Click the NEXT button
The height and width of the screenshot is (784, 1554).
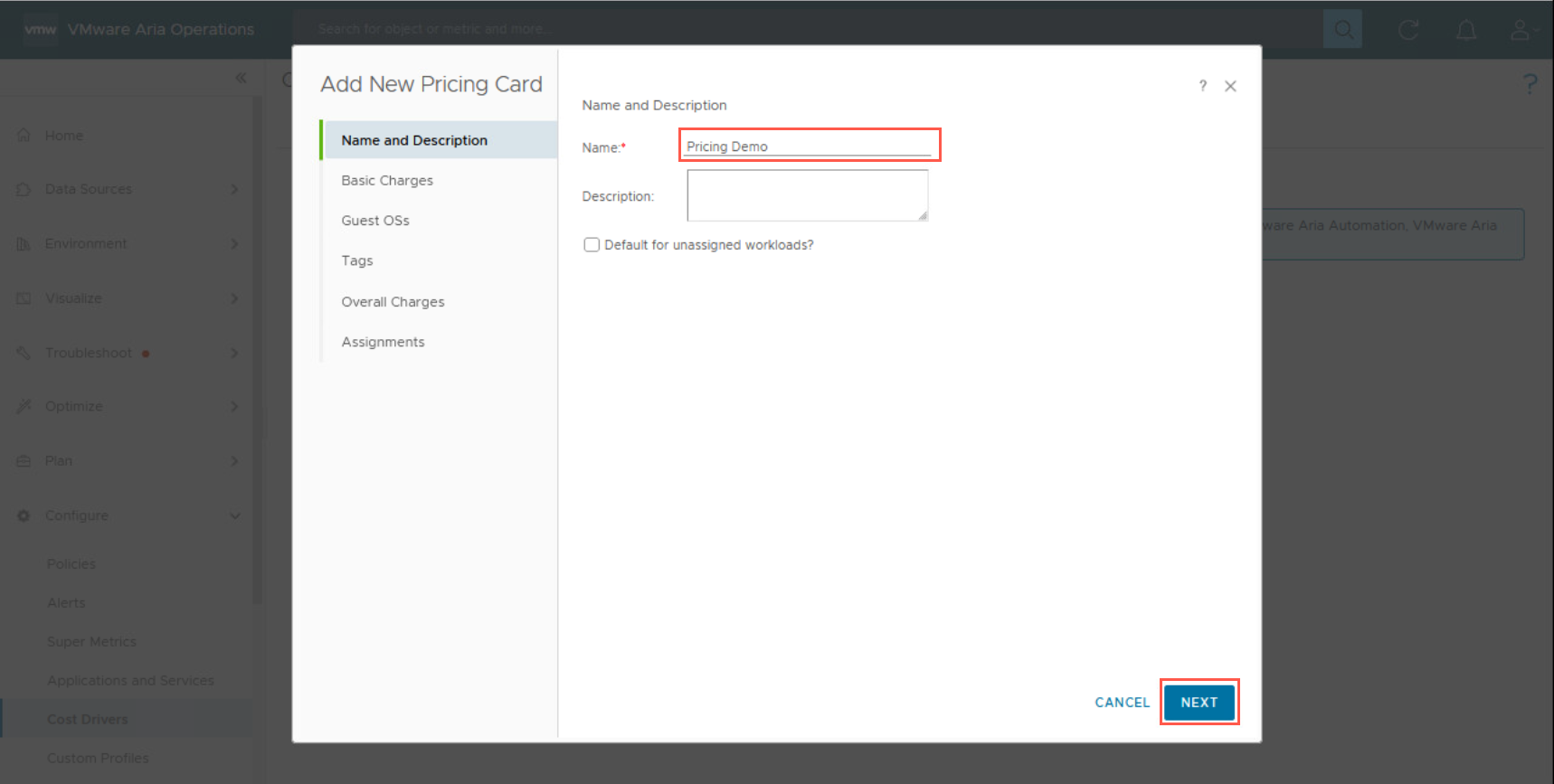(1199, 703)
